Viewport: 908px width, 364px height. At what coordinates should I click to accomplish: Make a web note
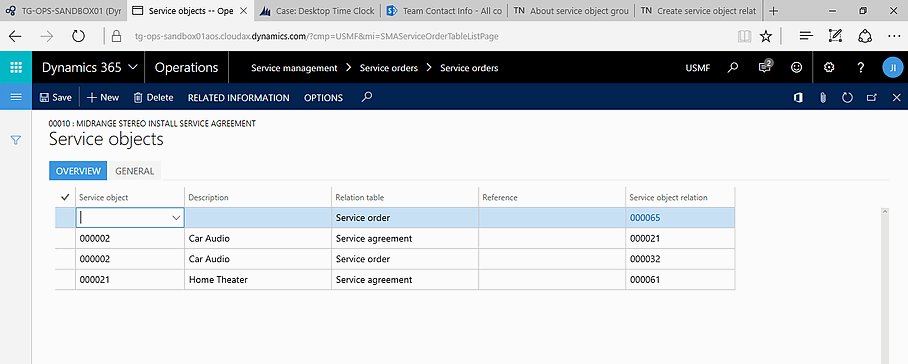[x=835, y=36]
